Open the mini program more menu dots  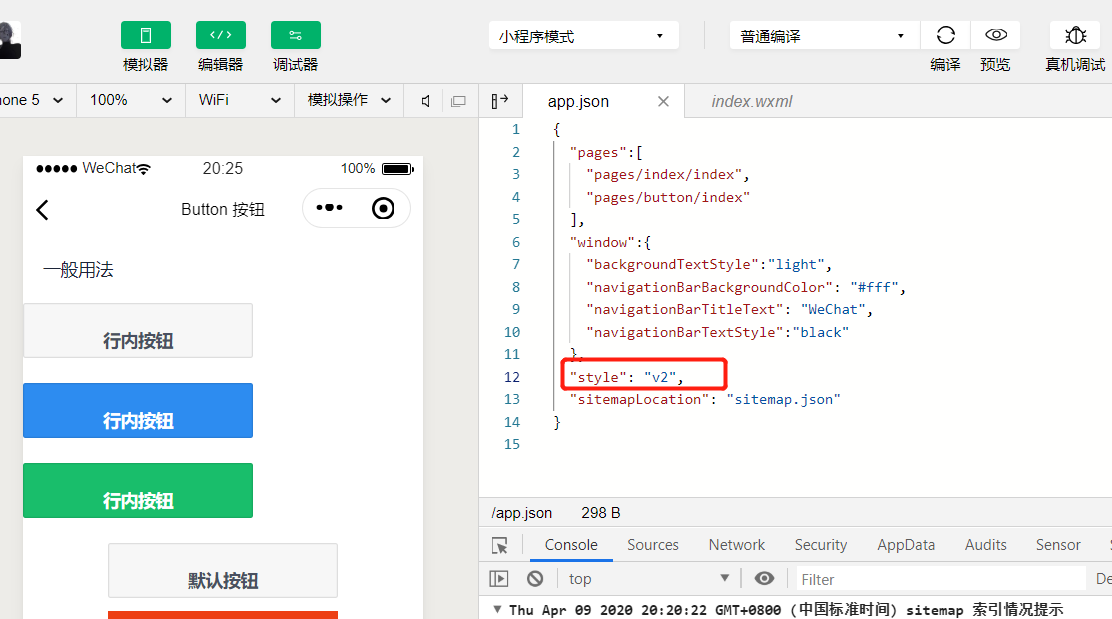(329, 208)
